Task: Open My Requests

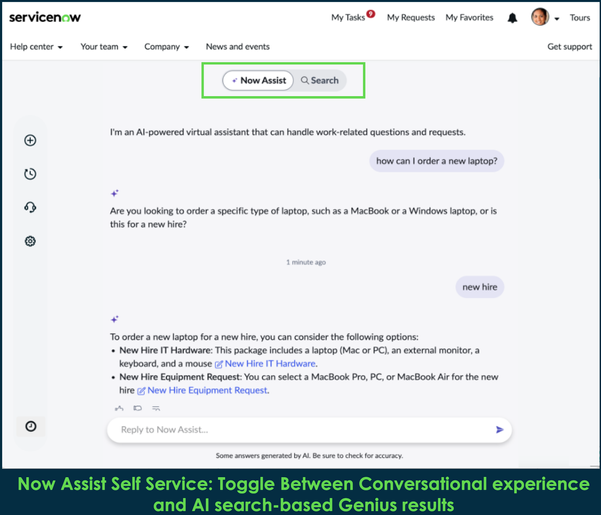Action: [x=411, y=18]
